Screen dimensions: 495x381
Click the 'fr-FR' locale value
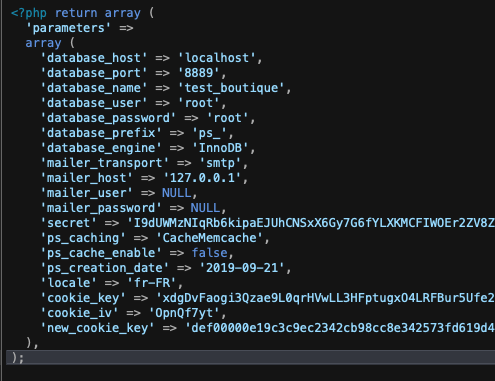152,283
